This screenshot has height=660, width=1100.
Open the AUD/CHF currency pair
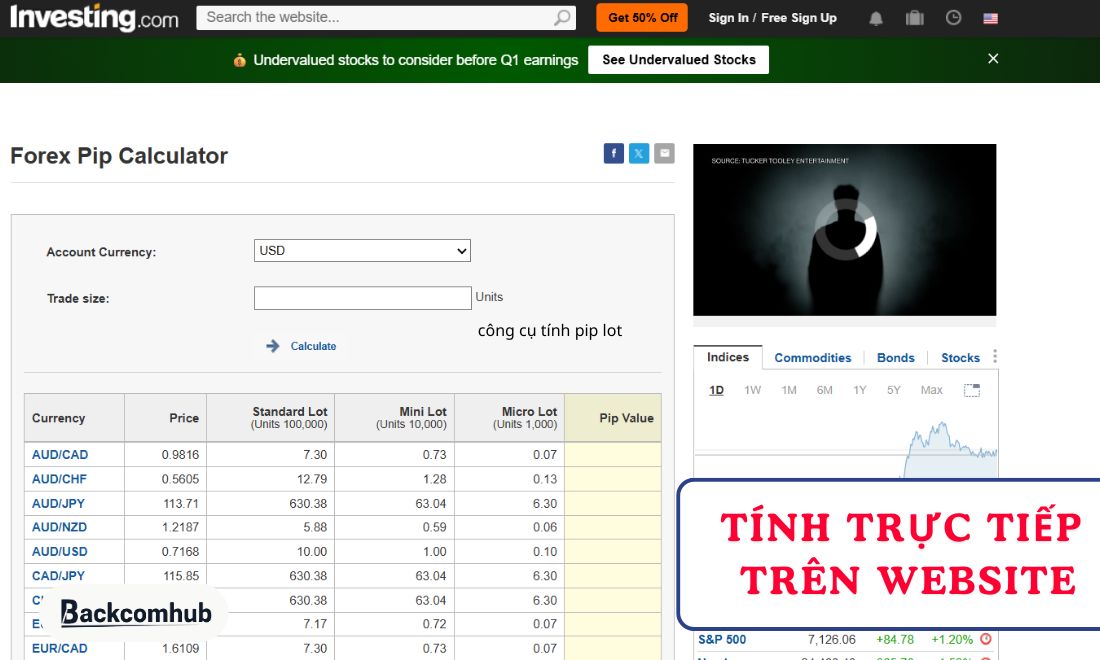pos(59,479)
